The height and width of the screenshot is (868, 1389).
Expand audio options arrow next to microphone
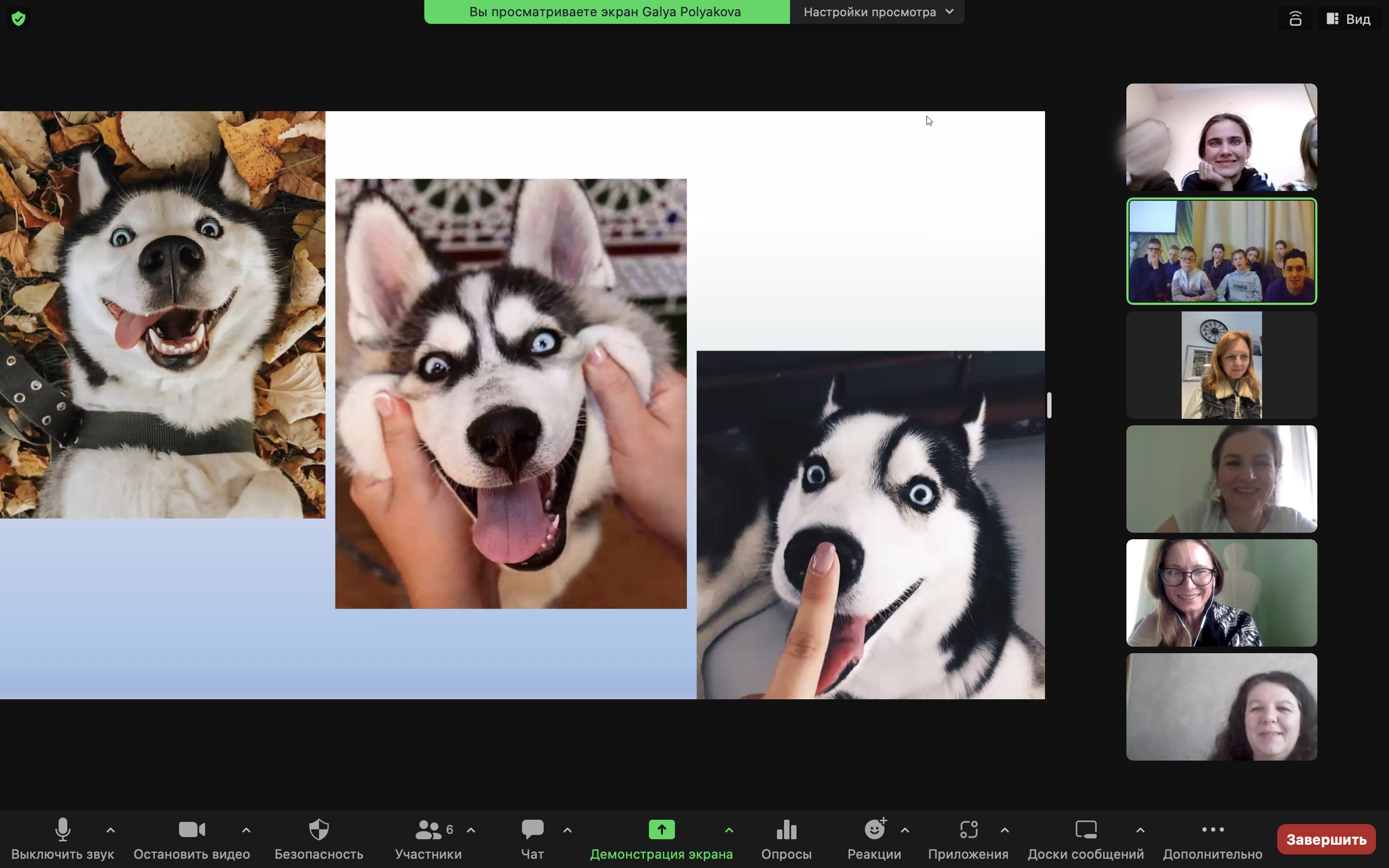[x=111, y=830]
